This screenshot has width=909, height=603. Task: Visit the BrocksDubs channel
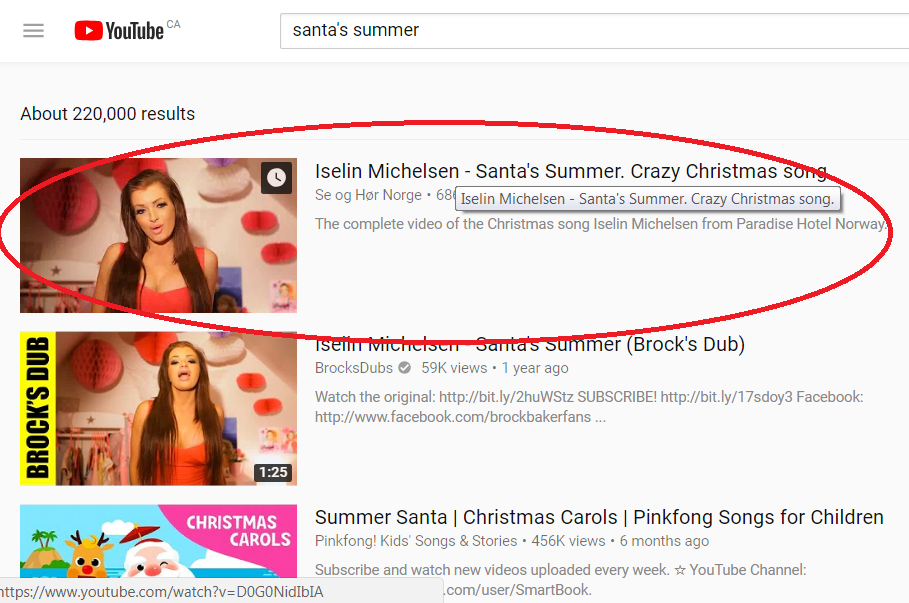(354, 368)
